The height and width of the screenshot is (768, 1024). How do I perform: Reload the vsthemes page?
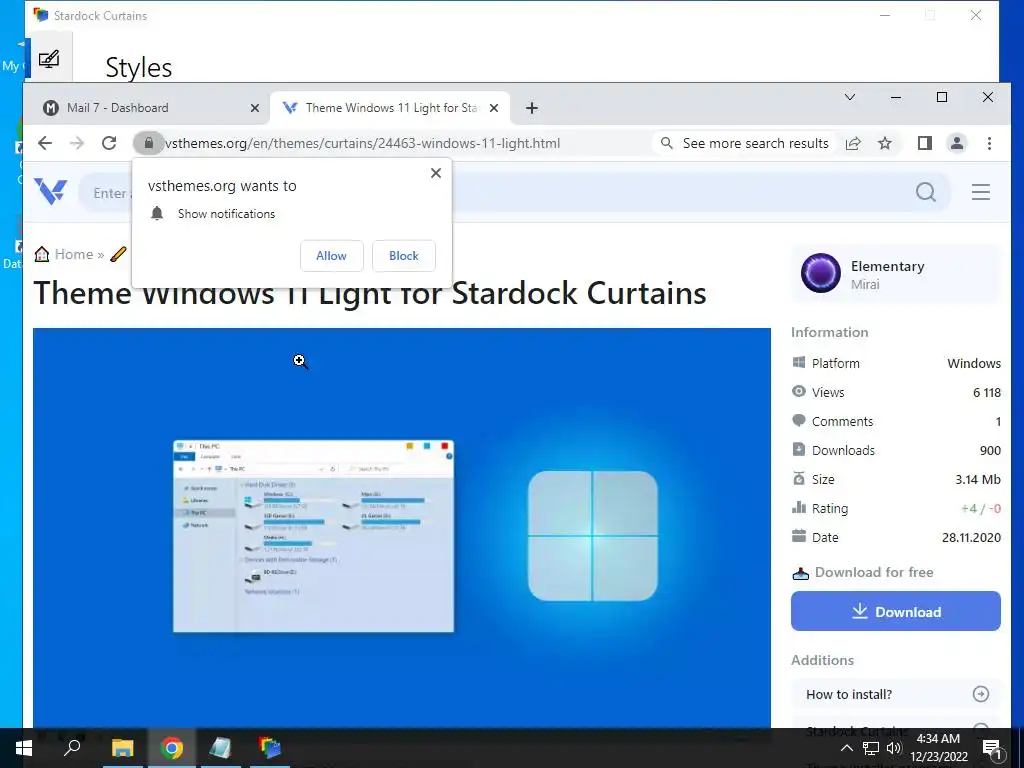coord(109,143)
